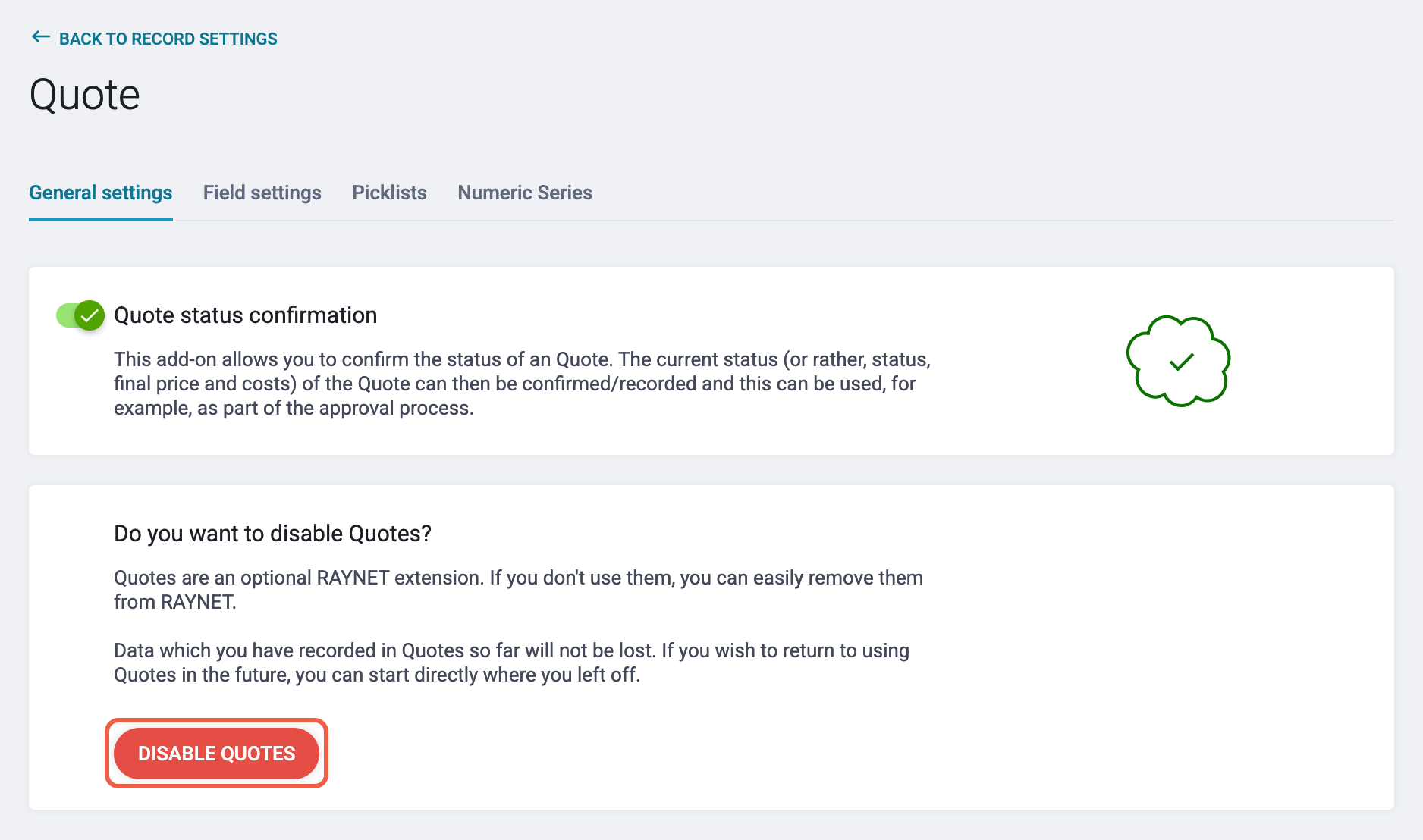The height and width of the screenshot is (840, 1423).
Task: Go back via 'Back to Record Settings' link
Action: pos(168,39)
